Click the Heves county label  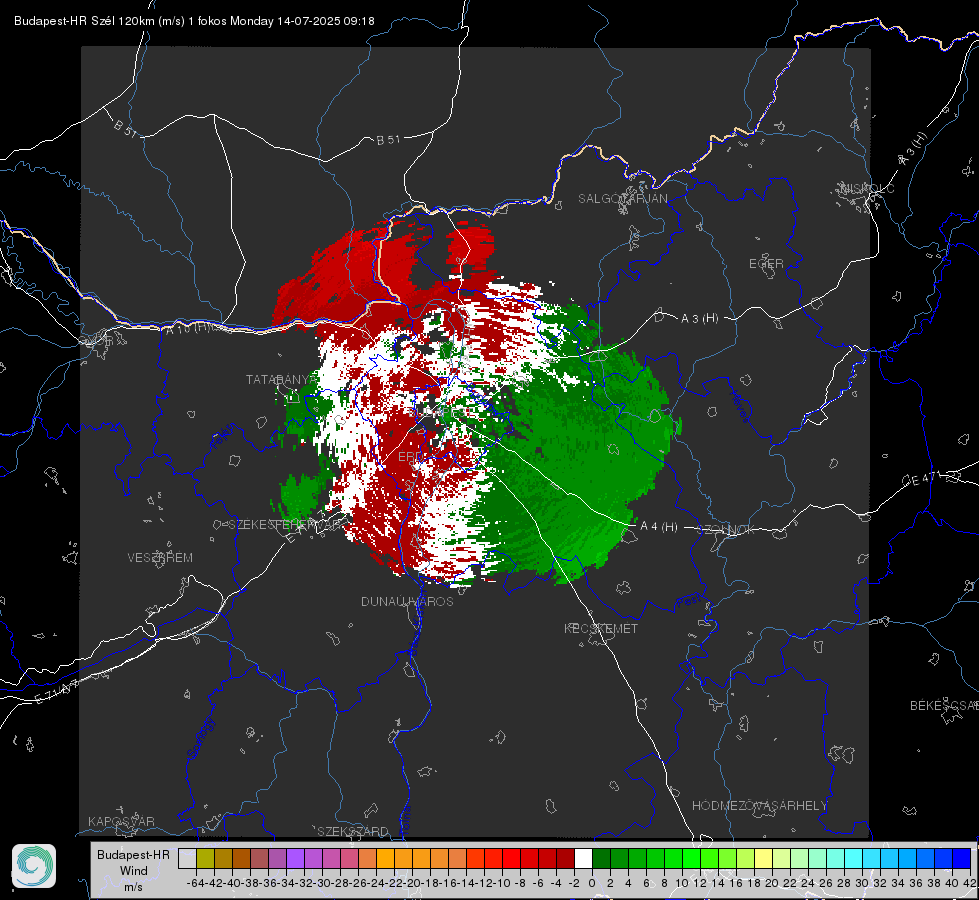point(739,407)
